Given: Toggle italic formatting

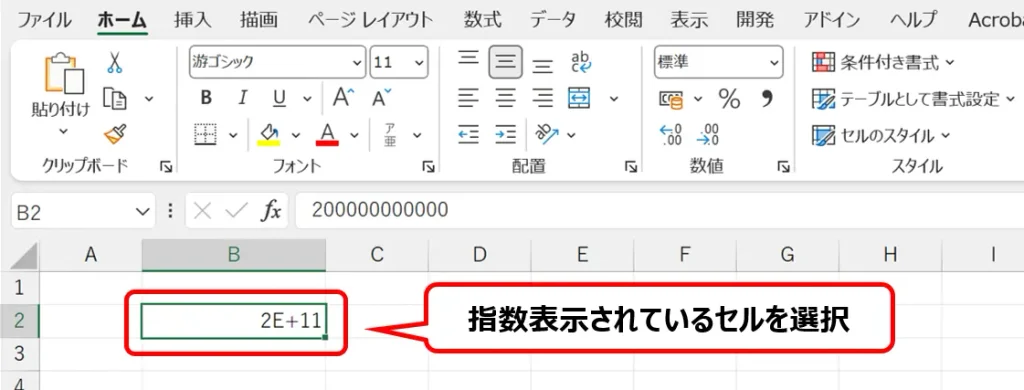Looking at the screenshot, I should (x=243, y=98).
